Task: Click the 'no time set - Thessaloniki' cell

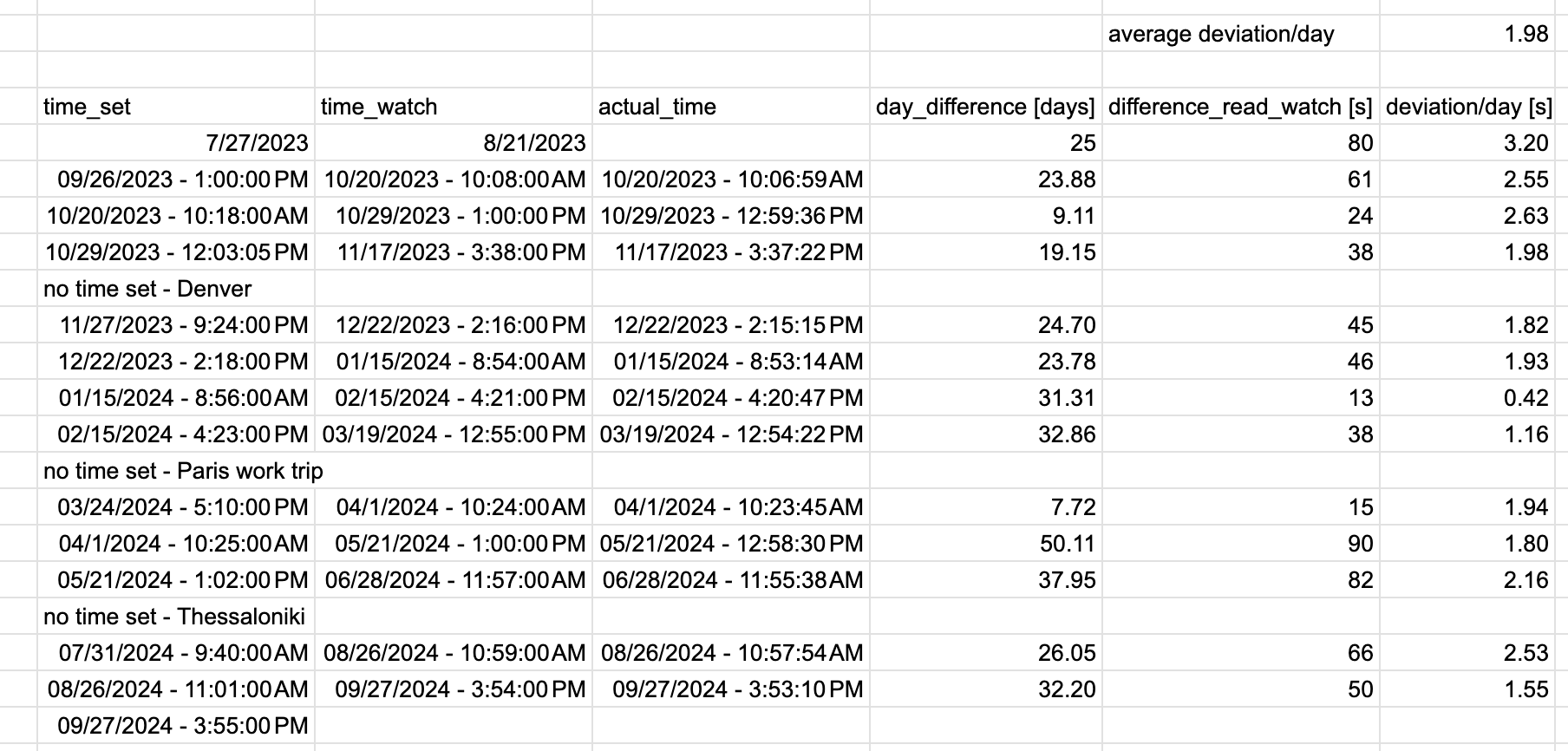Action: click(176, 617)
